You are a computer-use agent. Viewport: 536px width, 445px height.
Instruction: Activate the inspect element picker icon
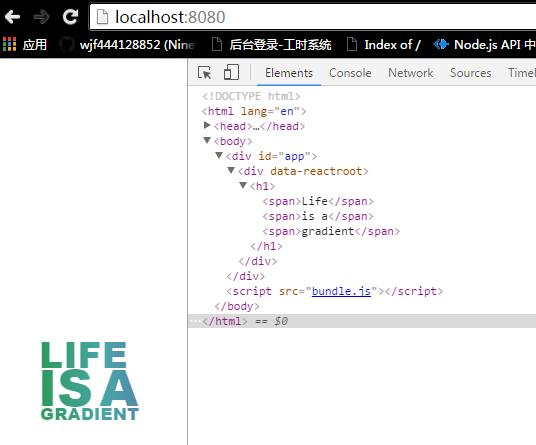(204, 73)
